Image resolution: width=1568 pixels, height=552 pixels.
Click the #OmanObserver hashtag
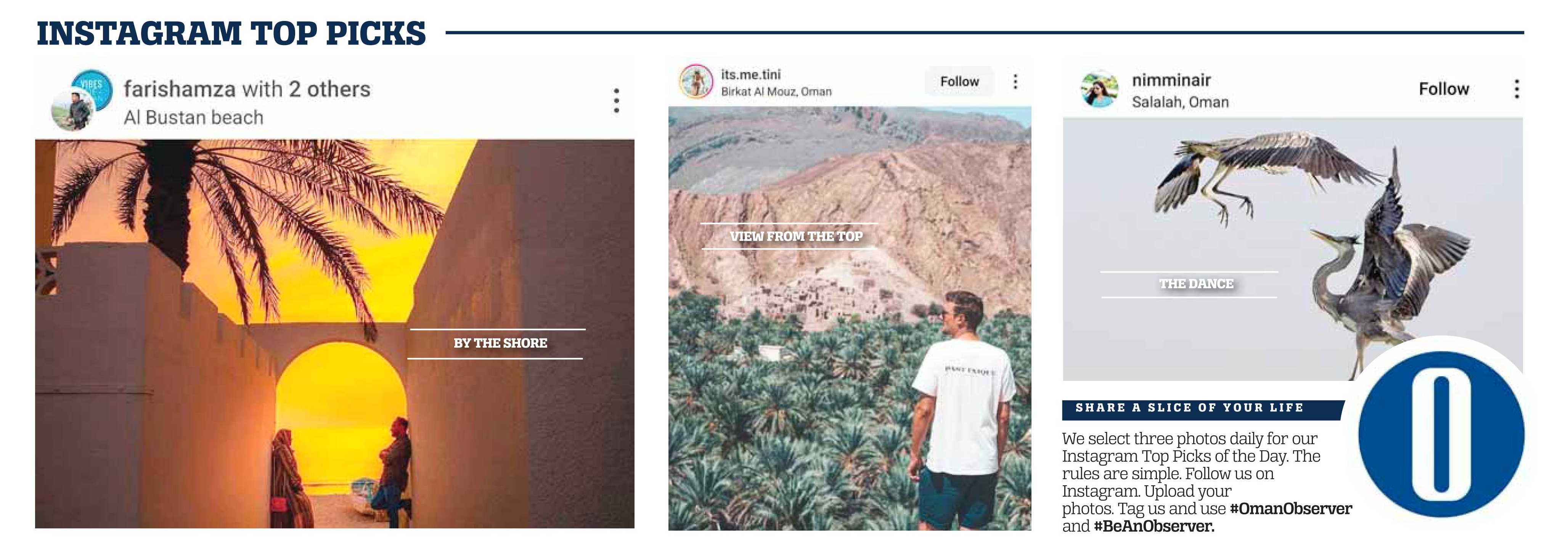(x=1290, y=509)
